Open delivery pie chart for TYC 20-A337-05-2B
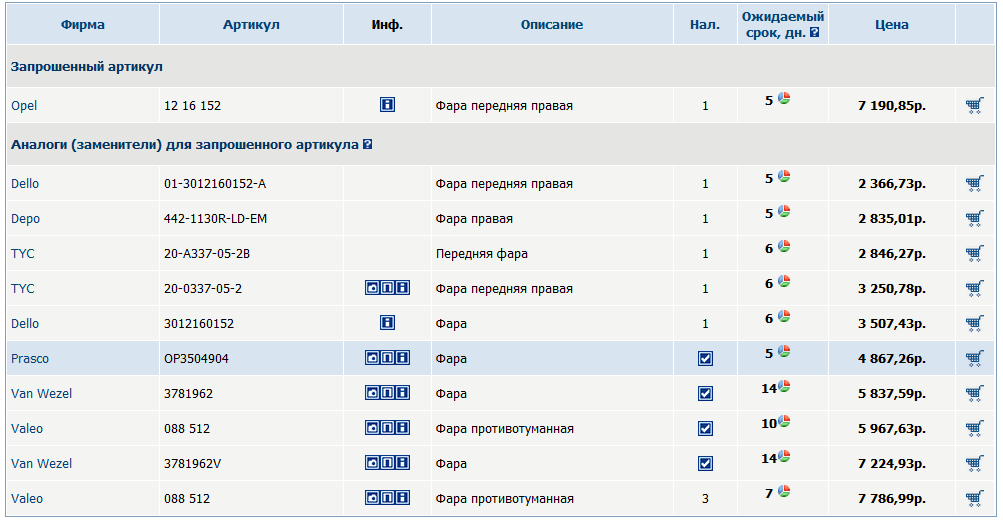The width and height of the screenshot is (1003, 522). pos(784,247)
